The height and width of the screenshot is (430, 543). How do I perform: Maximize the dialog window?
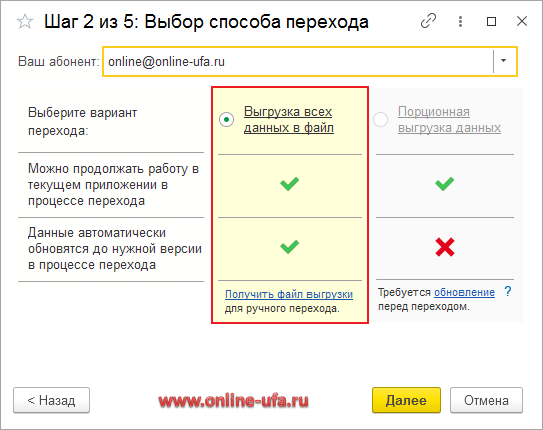click(x=491, y=21)
